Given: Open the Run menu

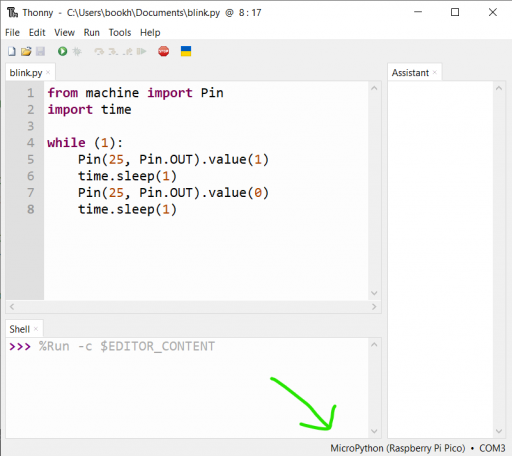Looking at the screenshot, I should click(92, 33).
